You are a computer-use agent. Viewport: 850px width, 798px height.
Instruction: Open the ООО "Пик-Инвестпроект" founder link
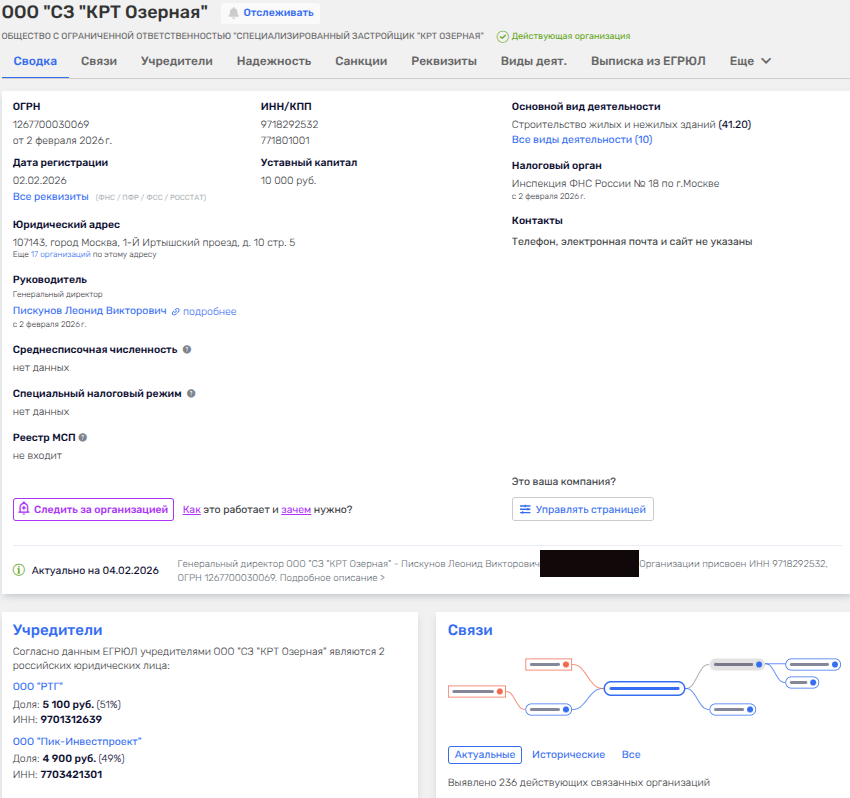77,741
